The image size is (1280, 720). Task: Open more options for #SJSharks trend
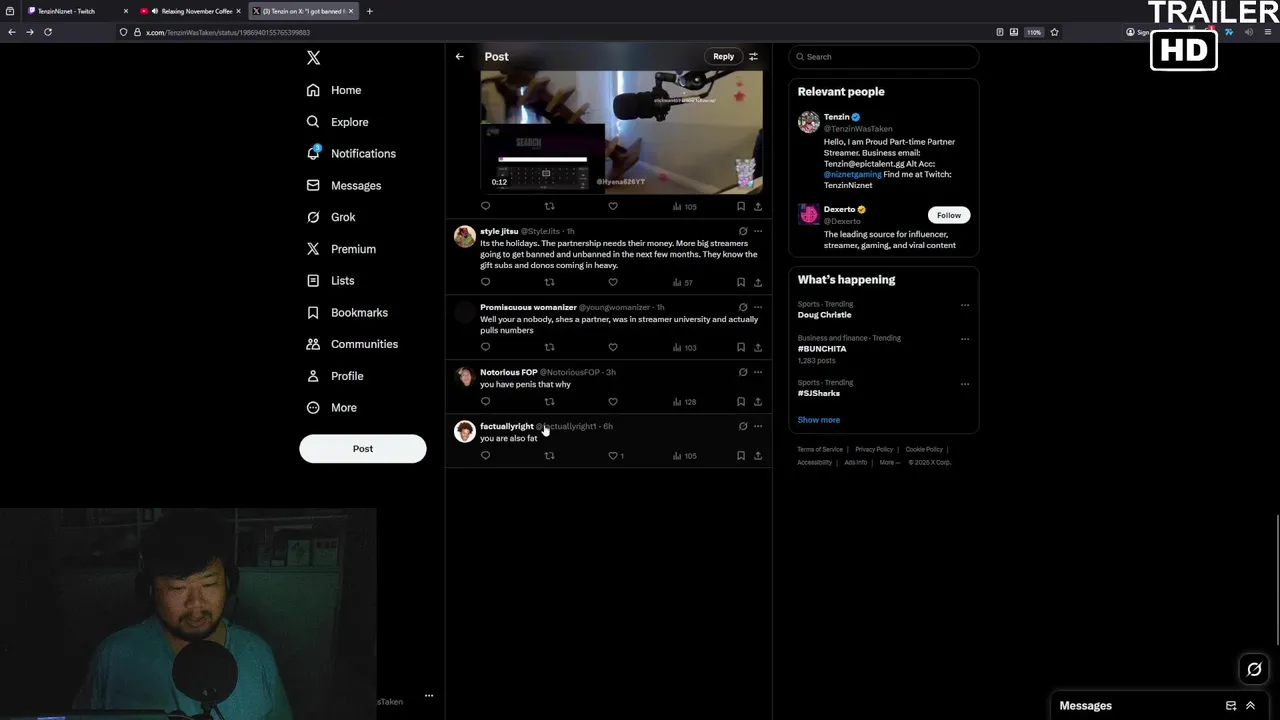click(x=965, y=384)
